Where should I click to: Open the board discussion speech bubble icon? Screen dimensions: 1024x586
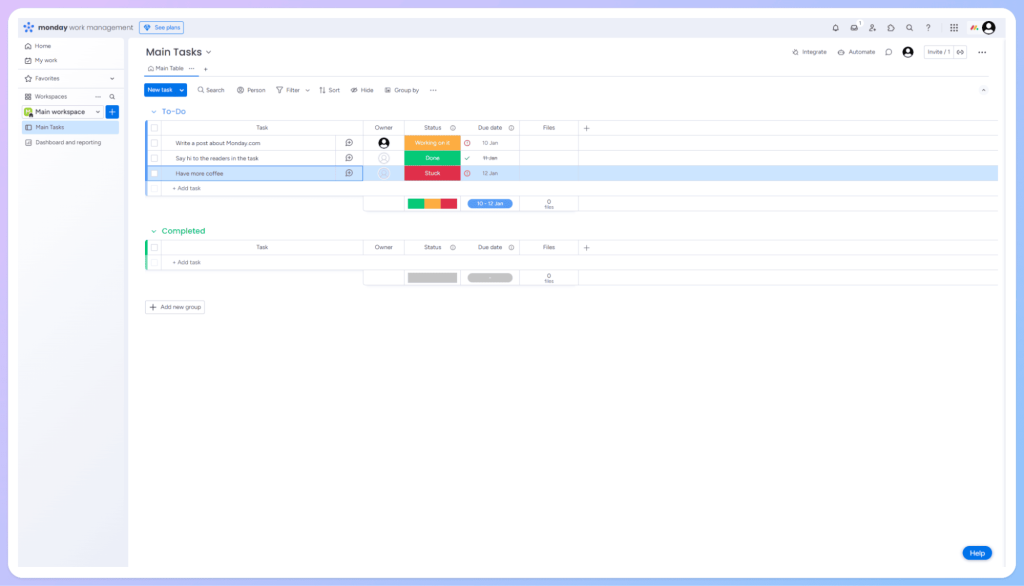(889, 52)
